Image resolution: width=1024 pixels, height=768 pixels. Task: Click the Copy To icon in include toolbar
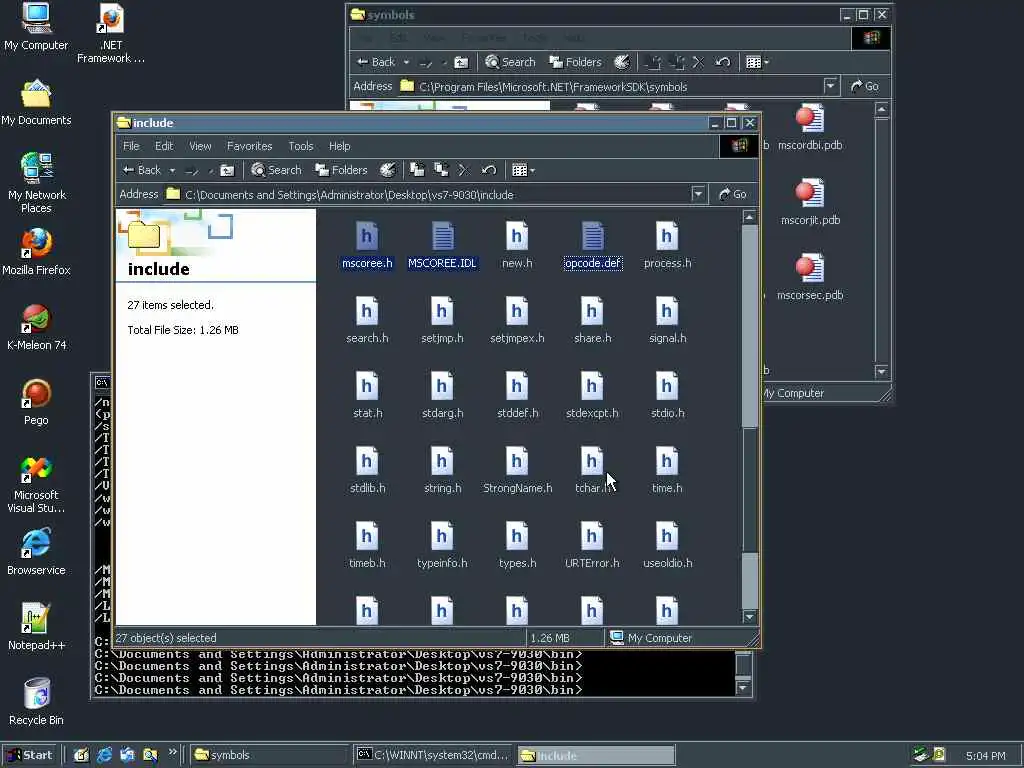point(441,170)
